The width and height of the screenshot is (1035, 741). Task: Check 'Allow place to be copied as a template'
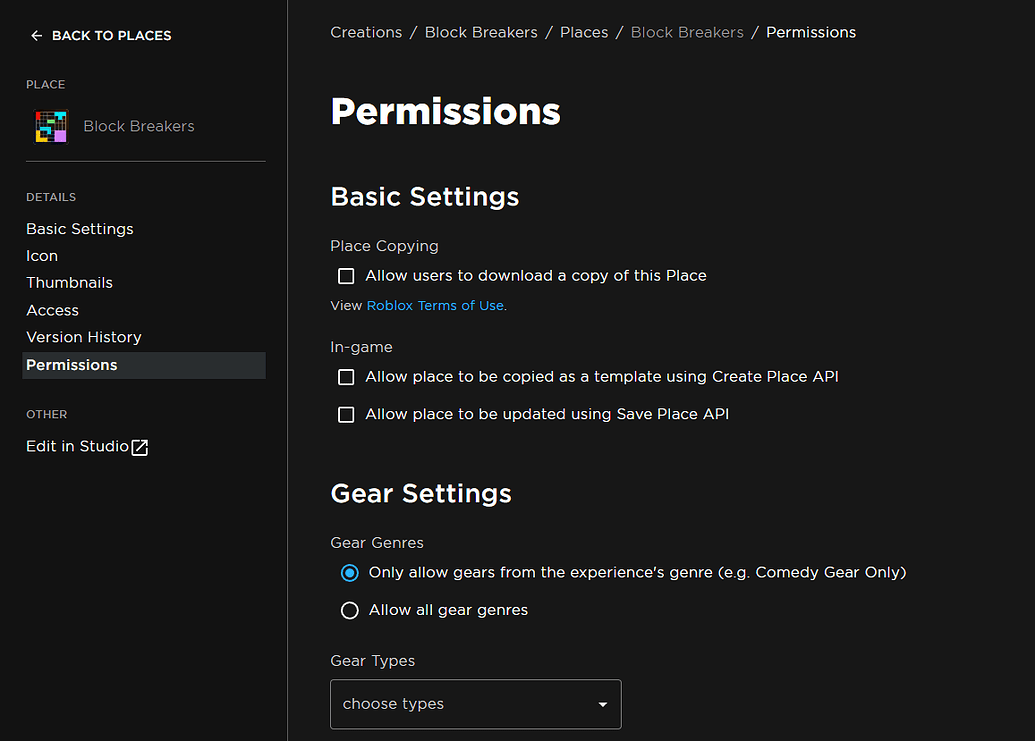click(346, 377)
